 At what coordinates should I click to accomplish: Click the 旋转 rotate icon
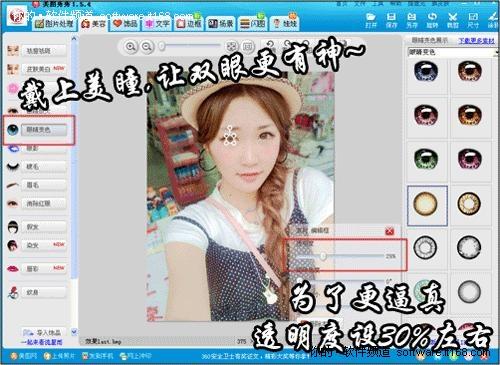click(x=432, y=20)
